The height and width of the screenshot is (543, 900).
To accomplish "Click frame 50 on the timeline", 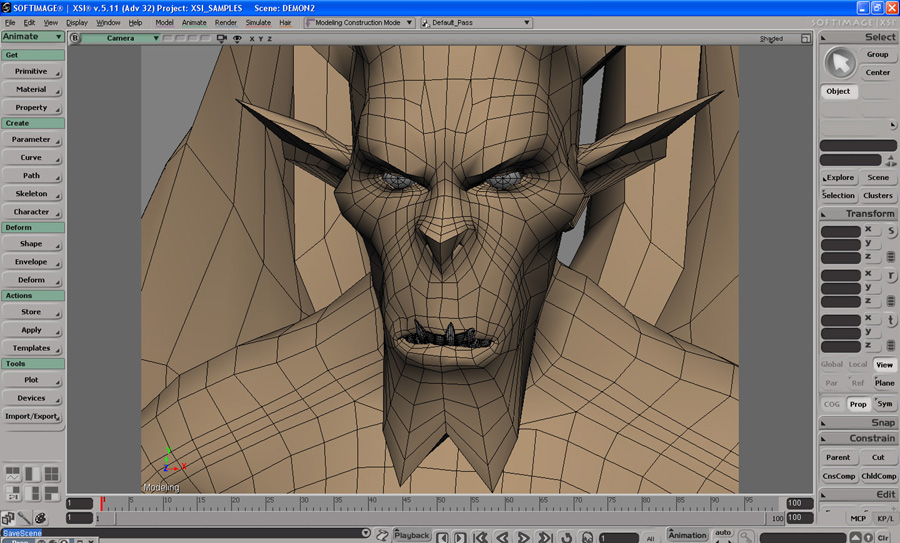I will [440, 504].
